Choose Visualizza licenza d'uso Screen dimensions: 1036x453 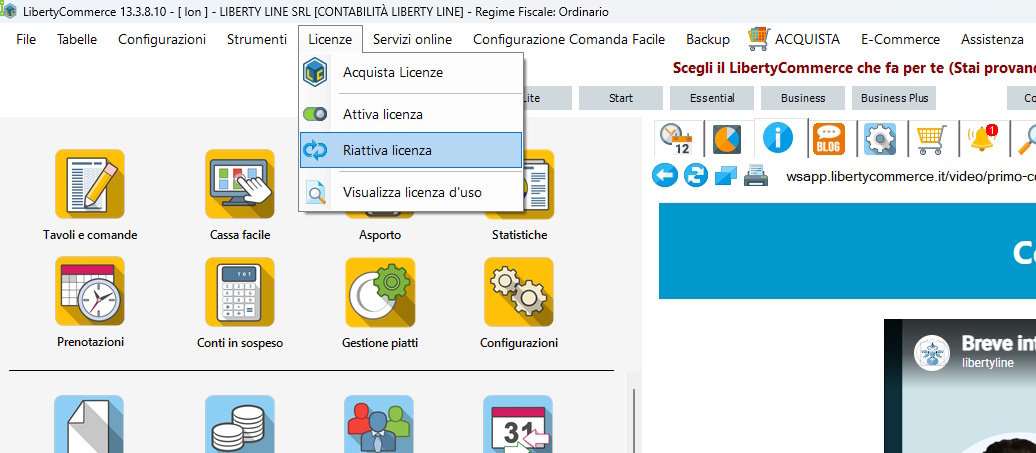tap(410, 193)
